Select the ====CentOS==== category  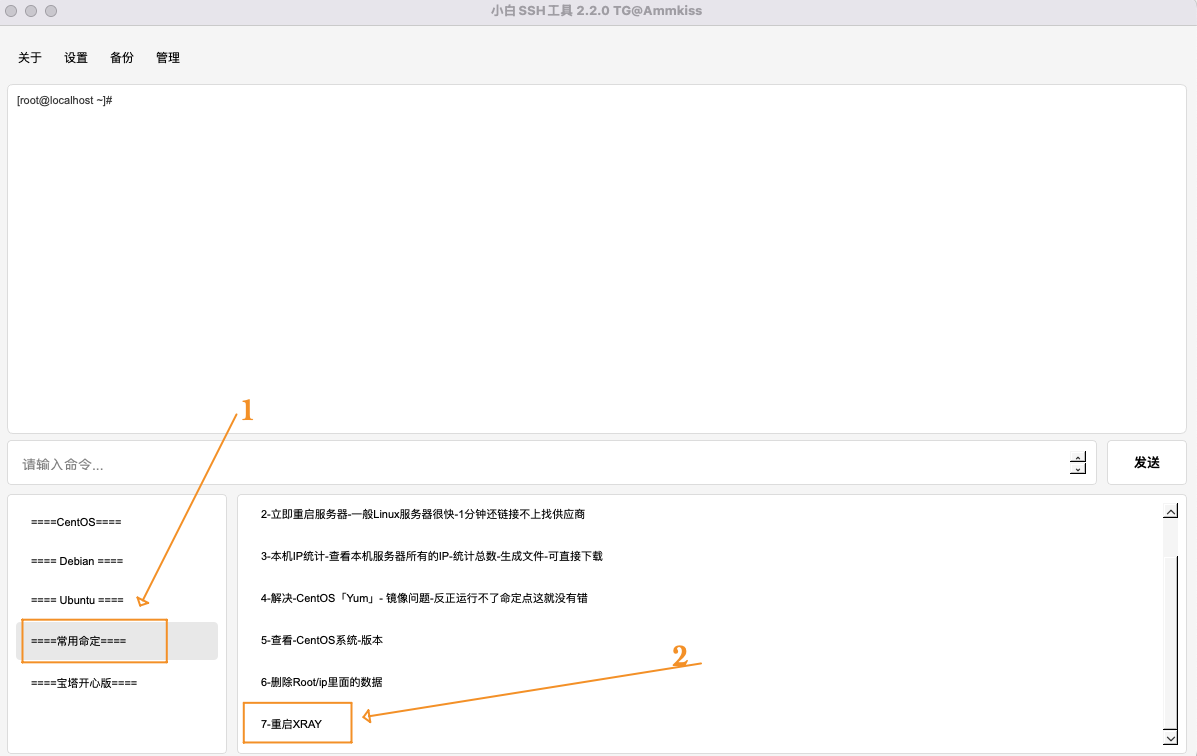[76, 522]
